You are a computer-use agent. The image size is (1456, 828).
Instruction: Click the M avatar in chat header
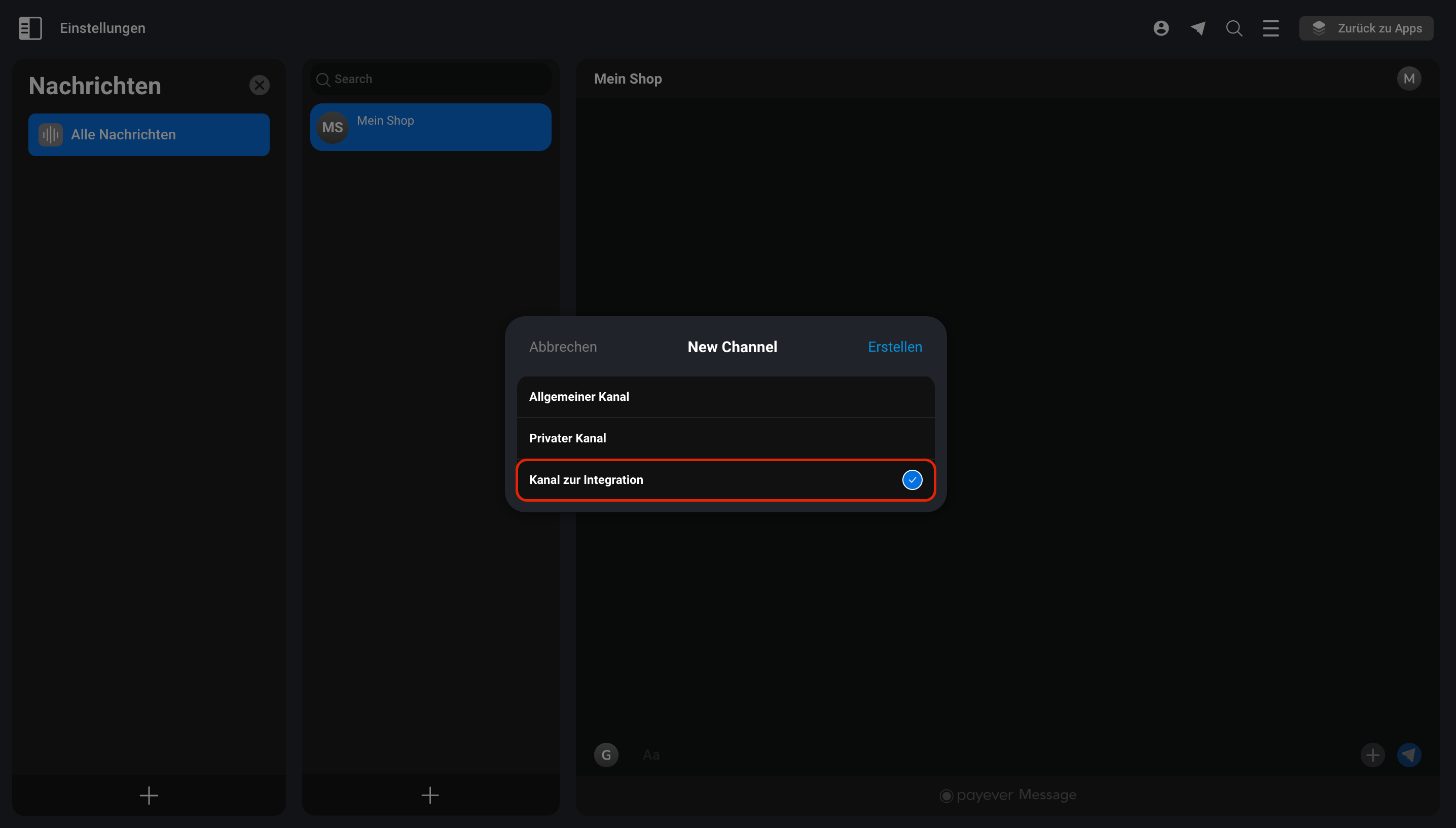(x=1409, y=79)
